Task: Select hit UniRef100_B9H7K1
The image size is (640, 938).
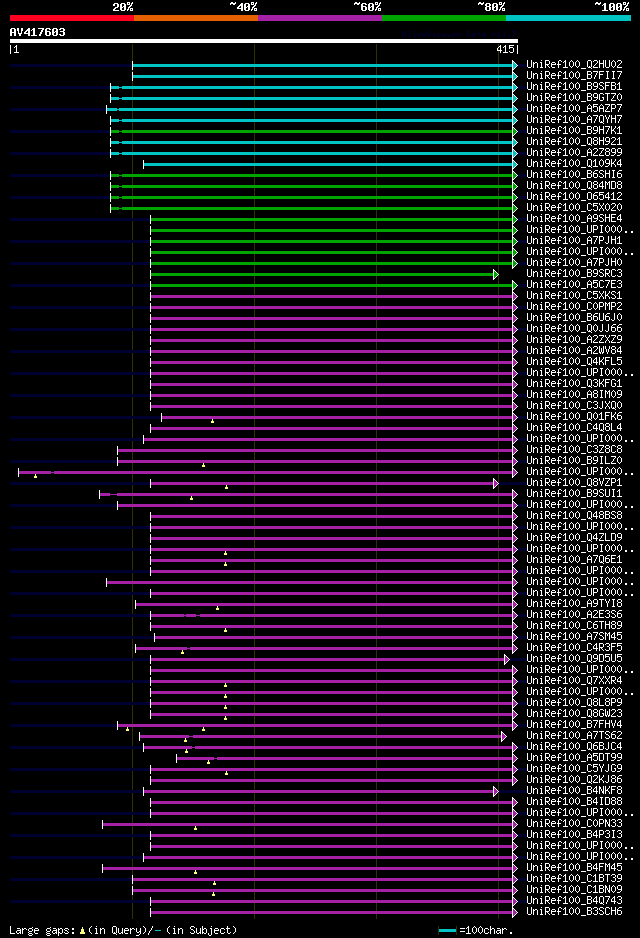Action: pyautogui.click(x=574, y=130)
